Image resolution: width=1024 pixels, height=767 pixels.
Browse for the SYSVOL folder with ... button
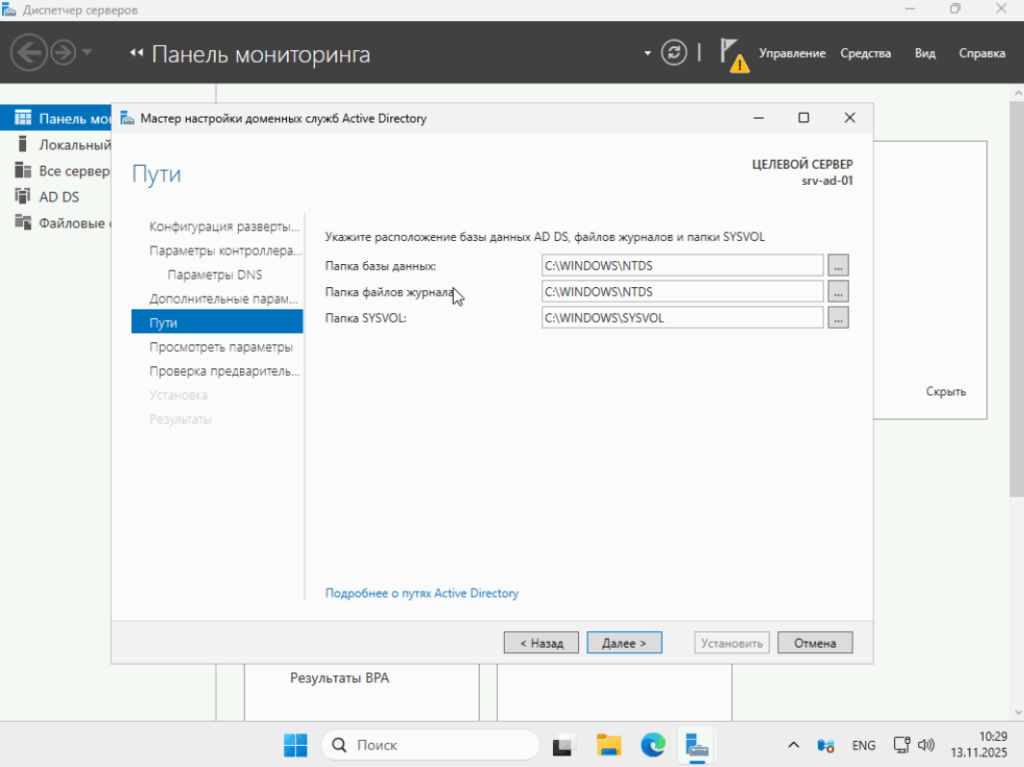[x=838, y=316]
